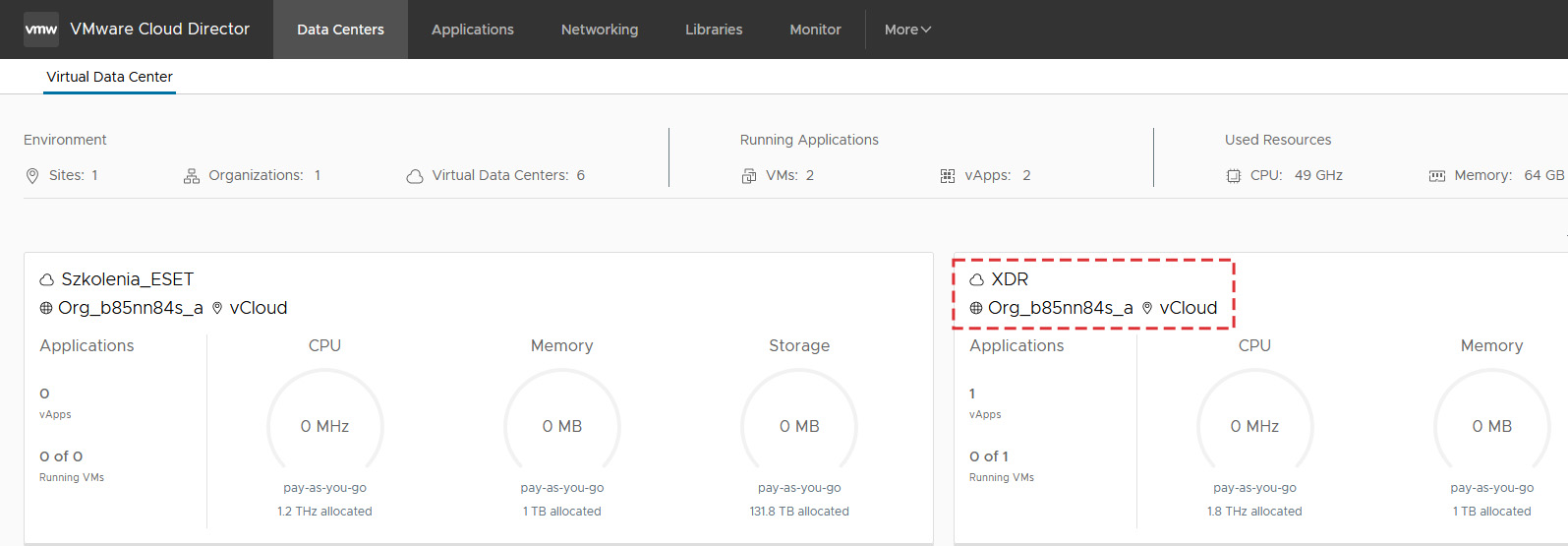Screen dimensions: 1568x546
Task: Open the Szkolenia_ESET data center
Action: coord(127,279)
